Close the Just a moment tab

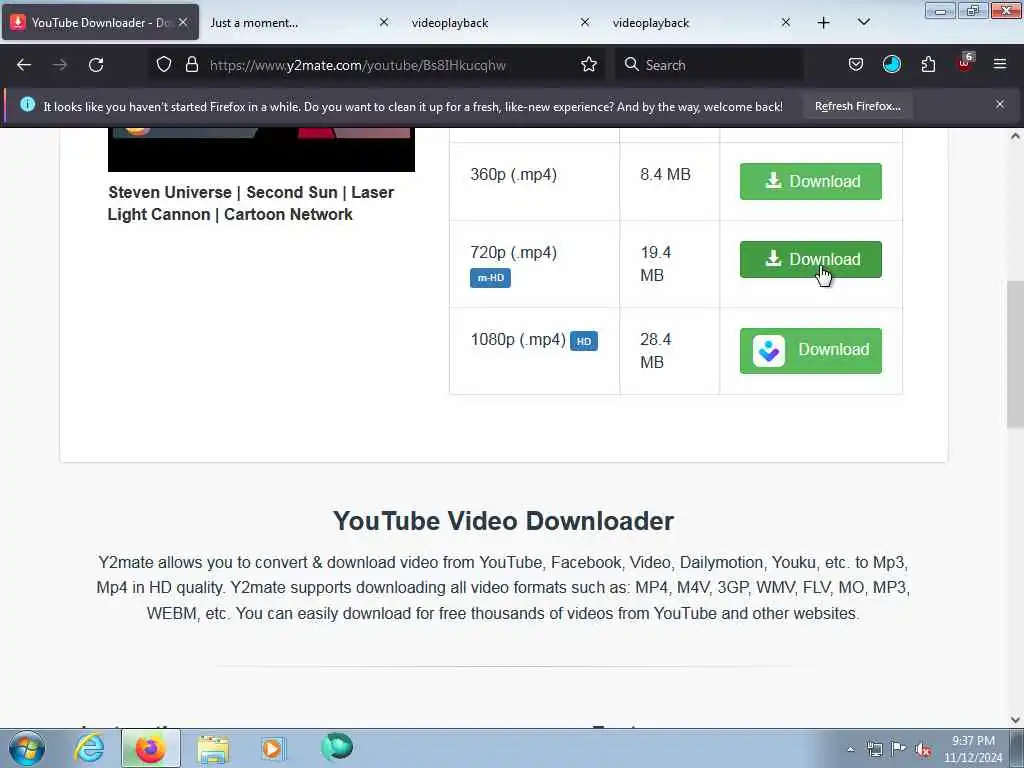click(x=384, y=22)
